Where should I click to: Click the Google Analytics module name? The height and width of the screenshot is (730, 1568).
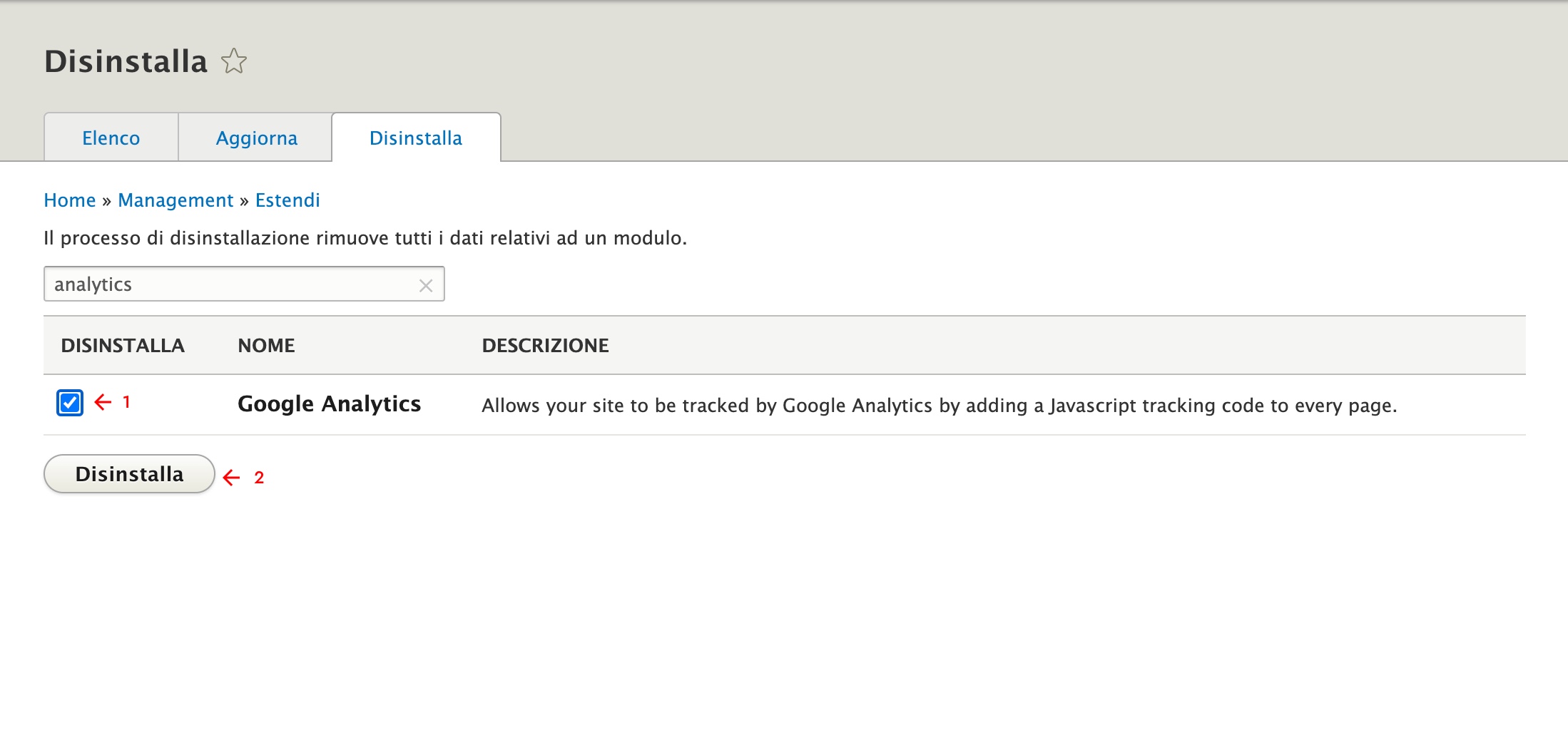click(329, 404)
